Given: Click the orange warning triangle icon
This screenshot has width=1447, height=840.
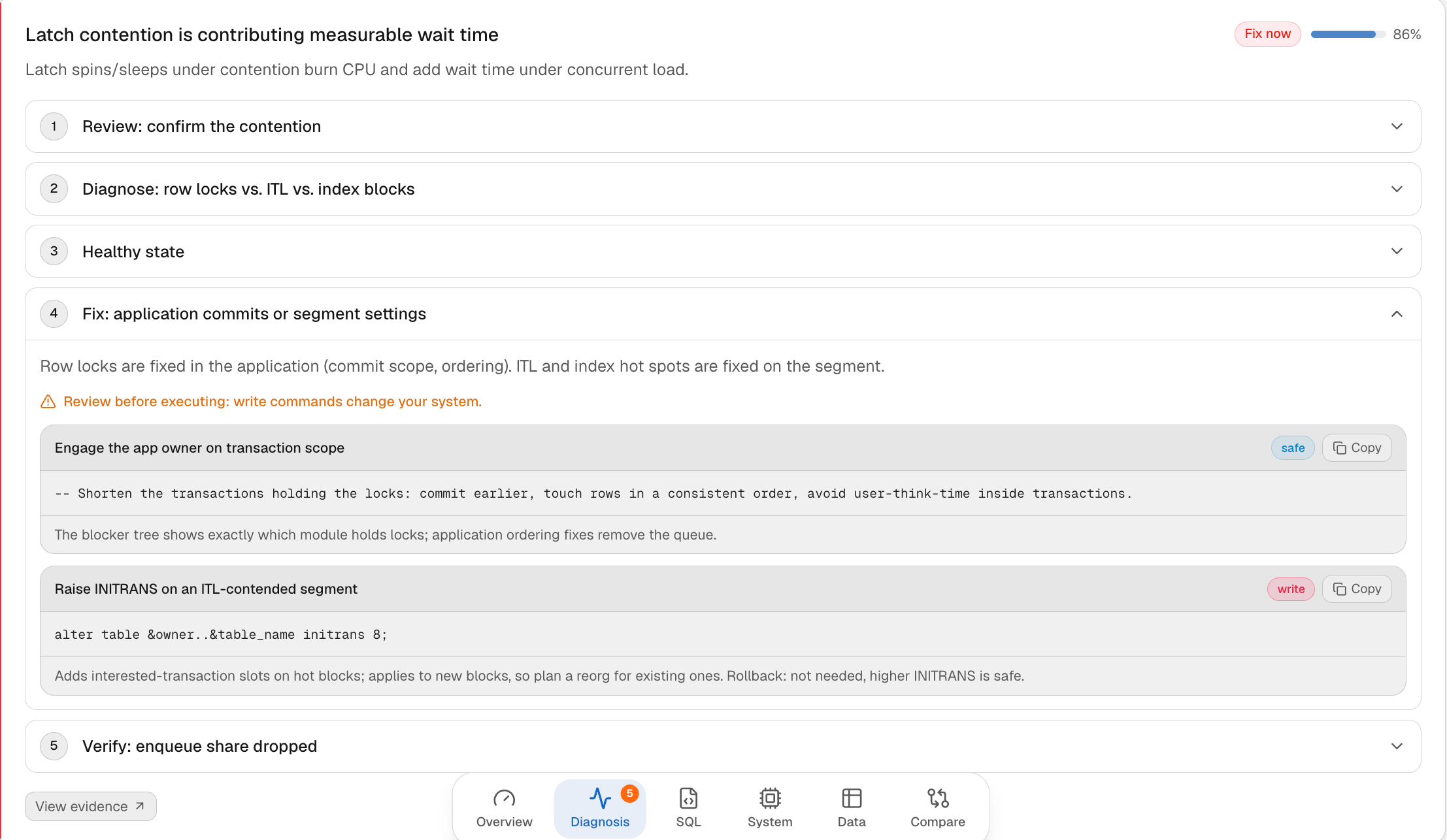Looking at the screenshot, I should pyautogui.click(x=48, y=402).
